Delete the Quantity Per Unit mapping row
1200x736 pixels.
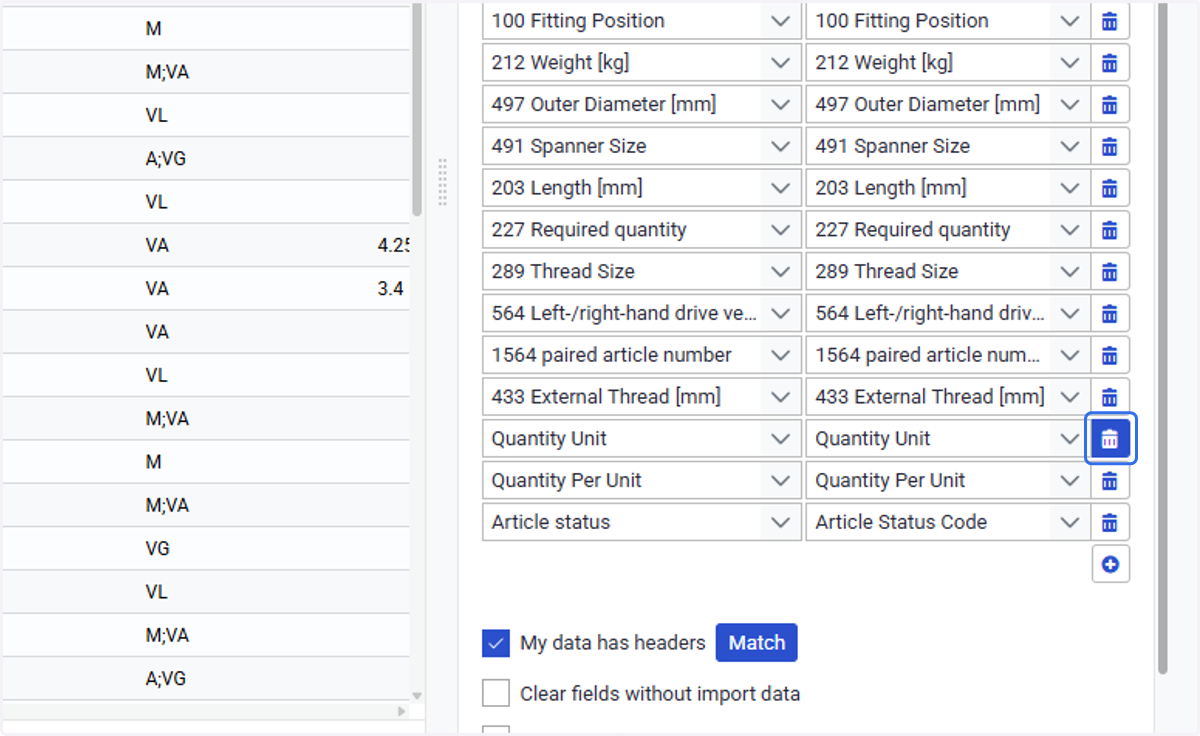pyautogui.click(x=1110, y=481)
